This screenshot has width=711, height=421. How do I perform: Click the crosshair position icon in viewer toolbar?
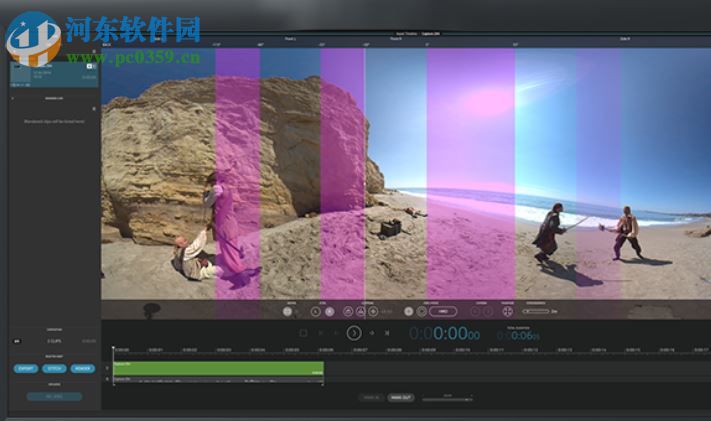(507, 311)
